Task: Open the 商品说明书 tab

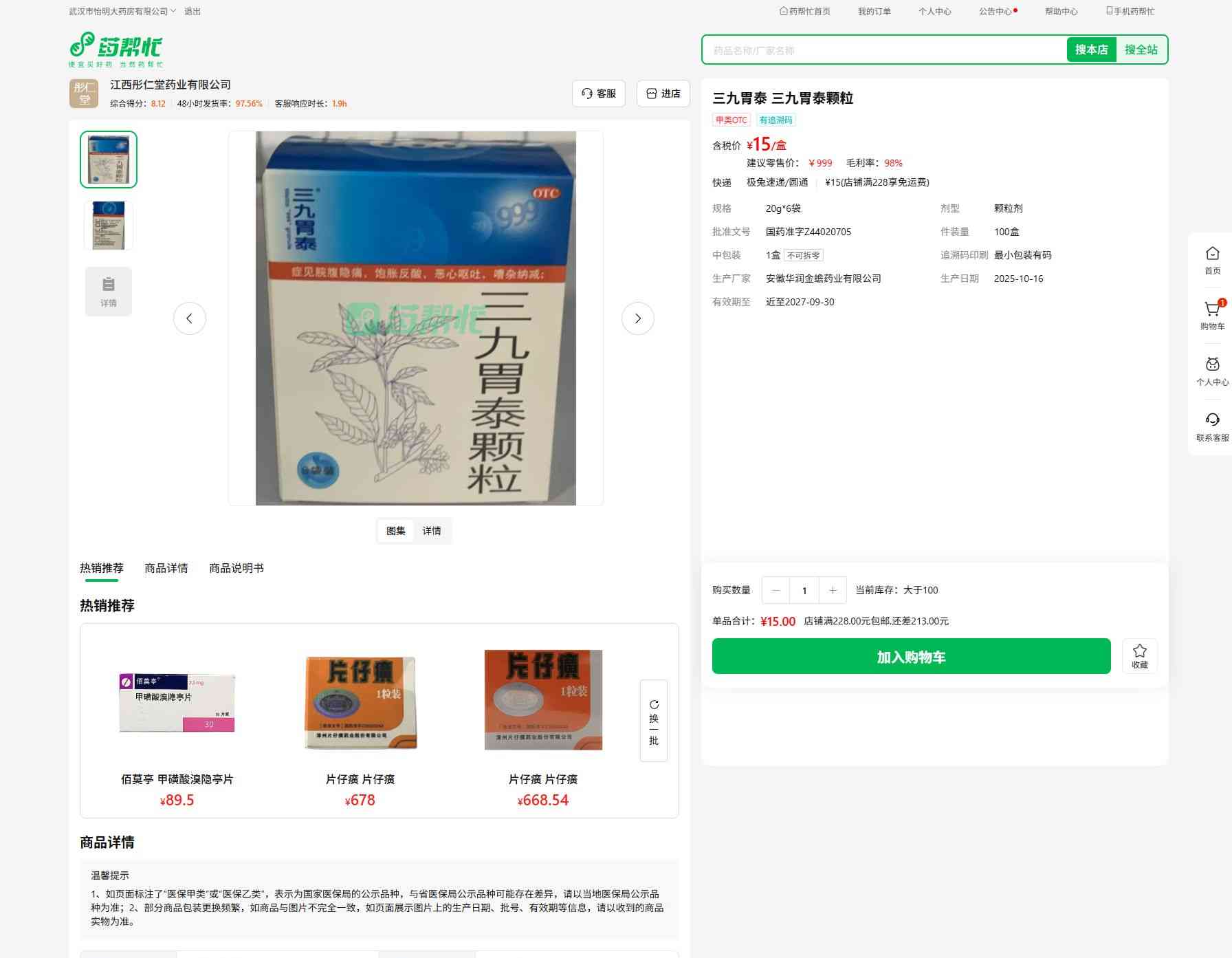Action: pos(236,568)
